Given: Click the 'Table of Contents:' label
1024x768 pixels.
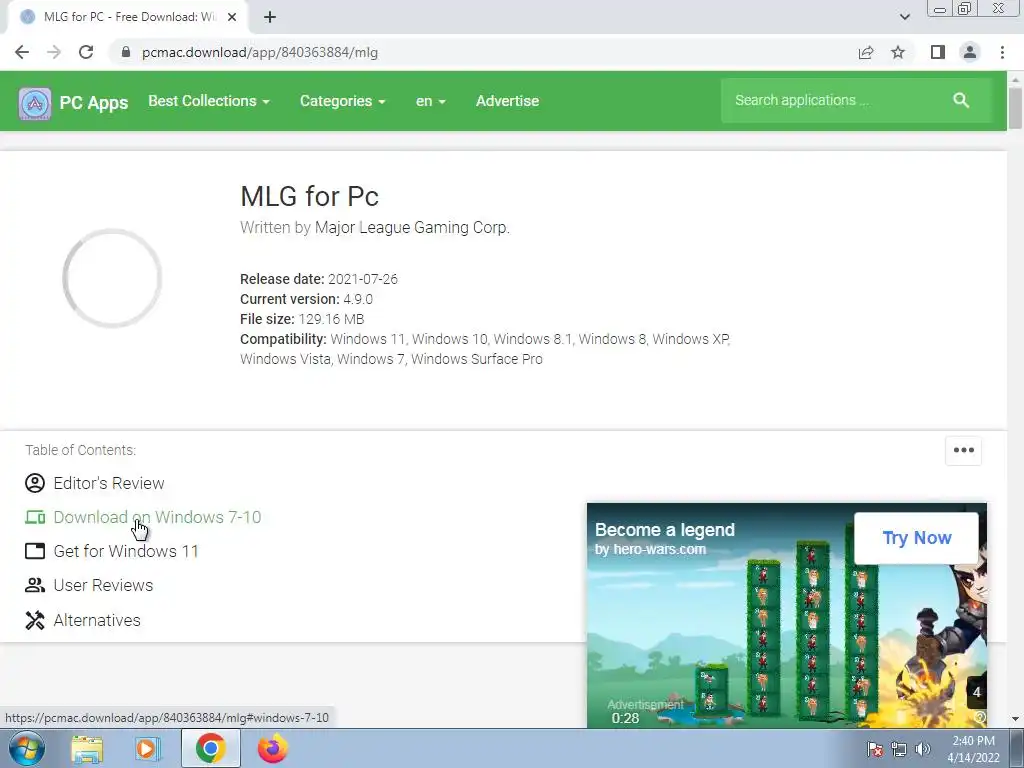Looking at the screenshot, I should click(x=80, y=450).
